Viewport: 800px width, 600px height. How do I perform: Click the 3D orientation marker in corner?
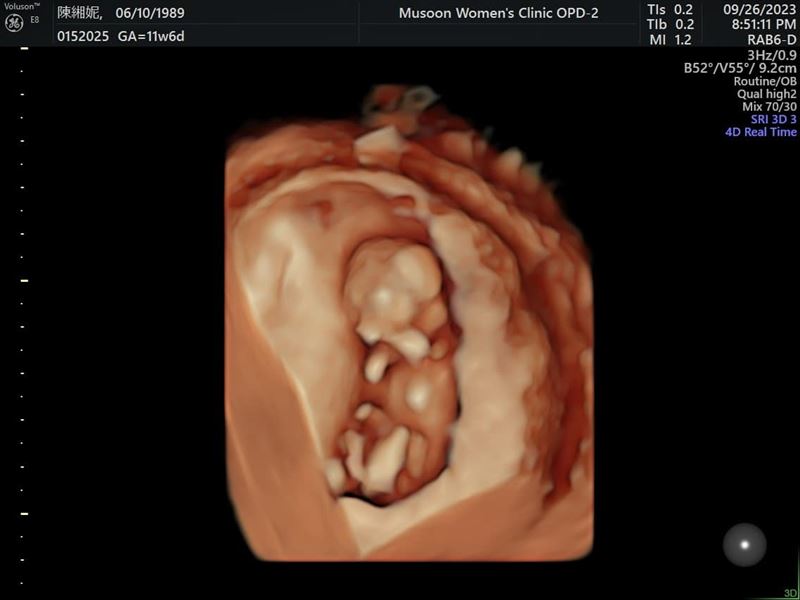pyautogui.click(x=791, y=593)
